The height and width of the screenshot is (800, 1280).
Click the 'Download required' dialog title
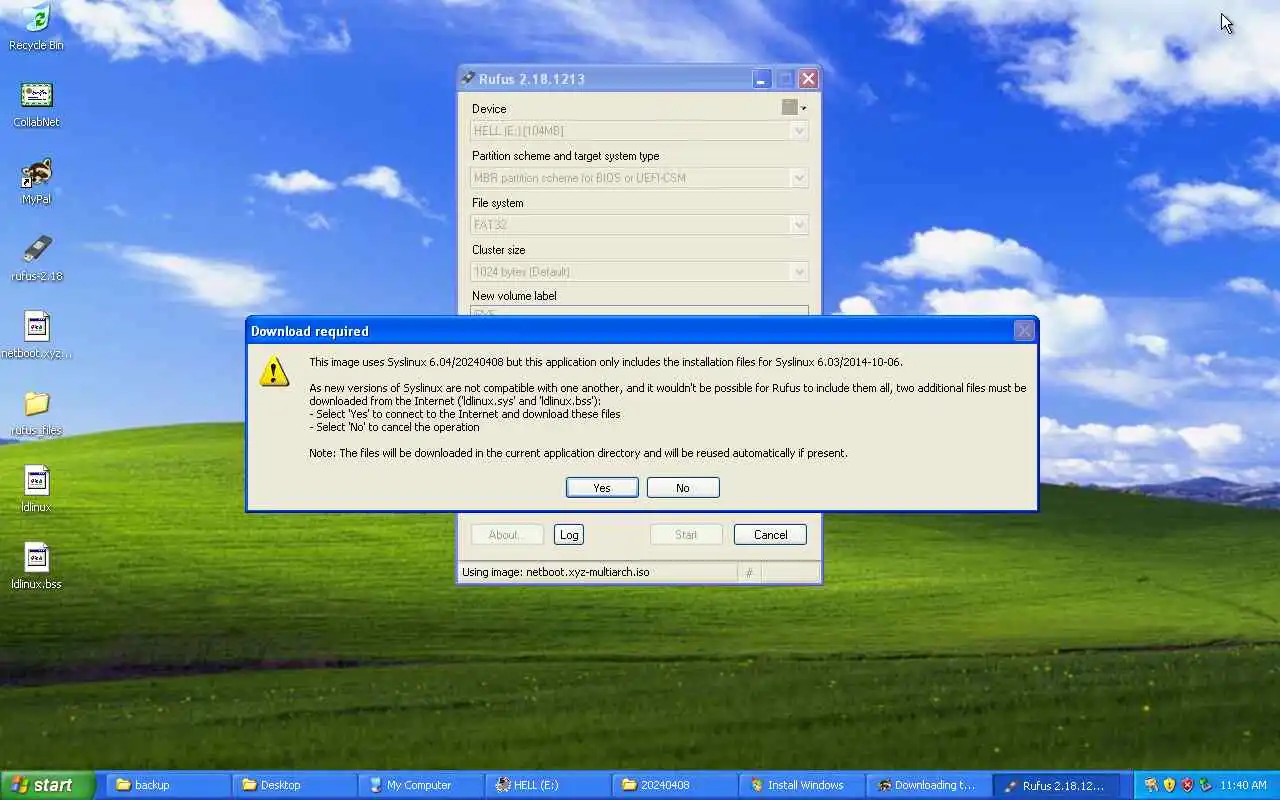click(x=309, y=331)
